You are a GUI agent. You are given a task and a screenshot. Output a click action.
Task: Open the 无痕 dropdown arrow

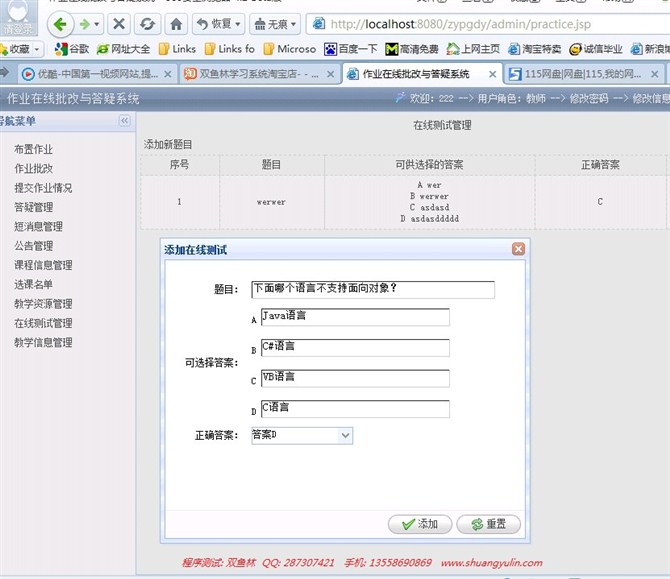coord(294,24)
